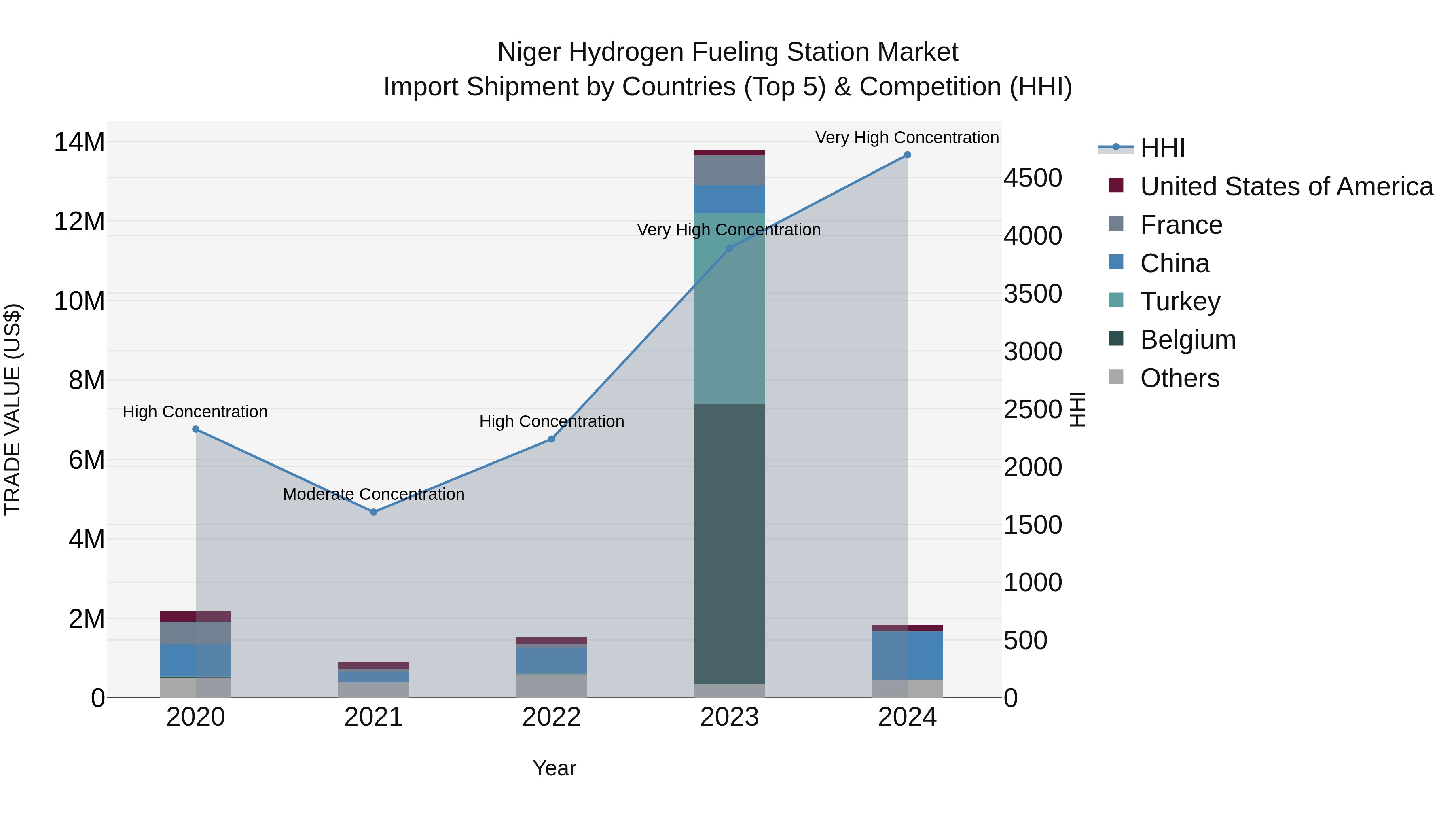This screenshot has height=819, width=1456.
Task: Click the Belgium segment of 2023 bar
Action: click(x=730, y=544)
